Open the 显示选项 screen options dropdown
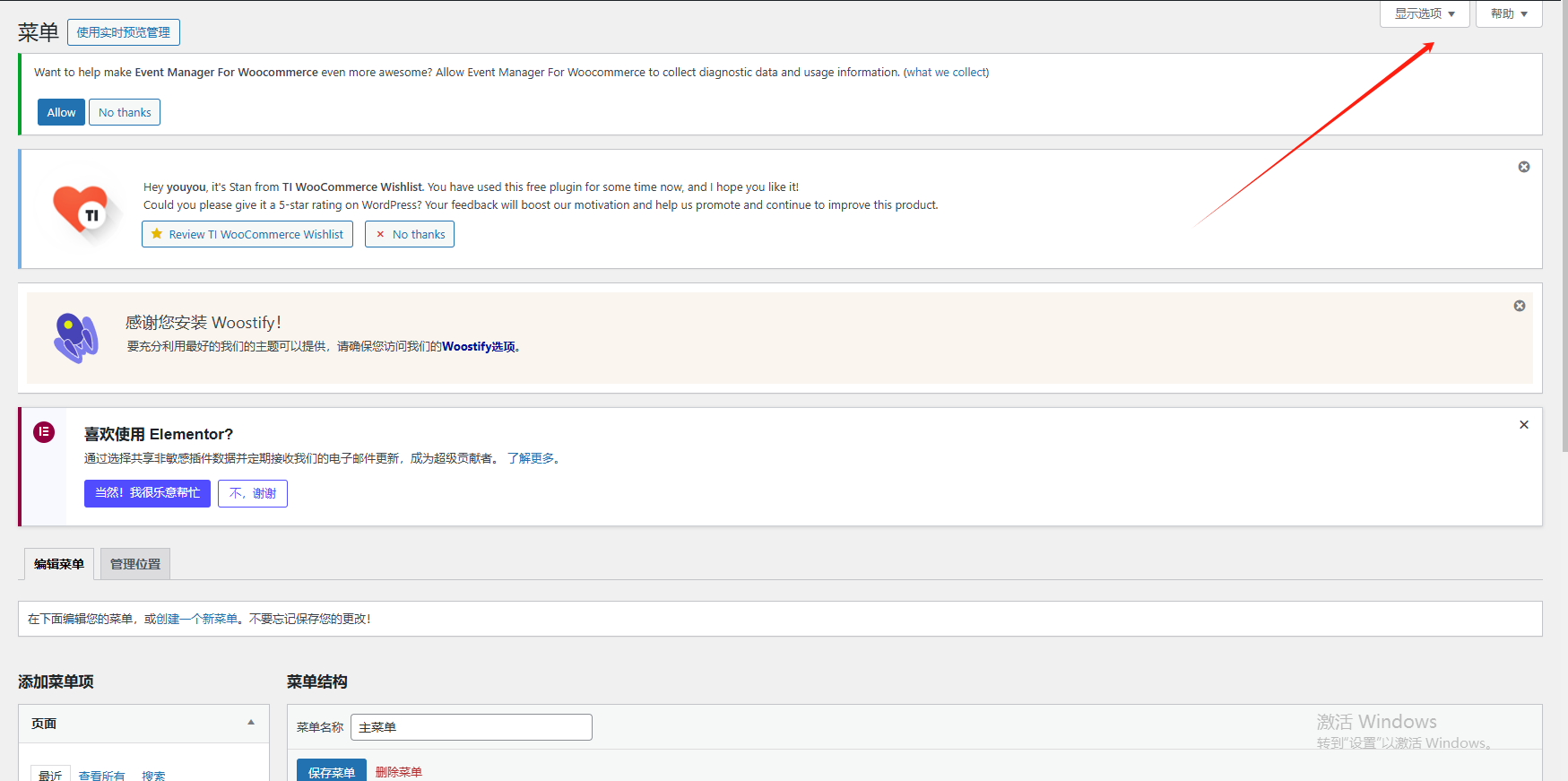 pos(1424,13)
